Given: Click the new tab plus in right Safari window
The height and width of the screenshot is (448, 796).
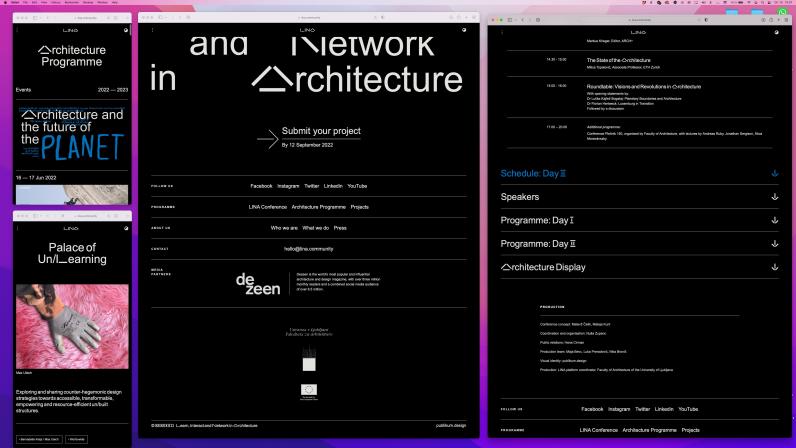Looking at the screenshot, I should click(779, 20).
